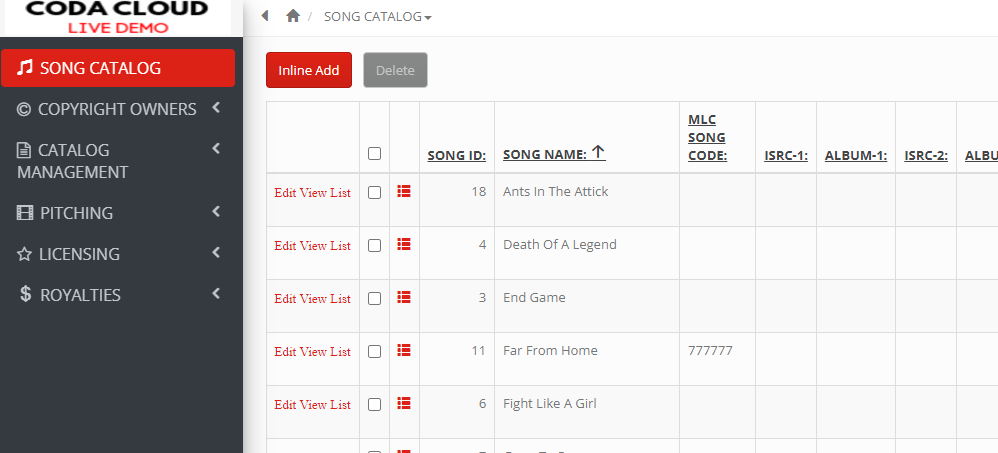998x453 pixels.
Task: Click View link for Fight Like A Girl
Action: [x=313, y=405]
